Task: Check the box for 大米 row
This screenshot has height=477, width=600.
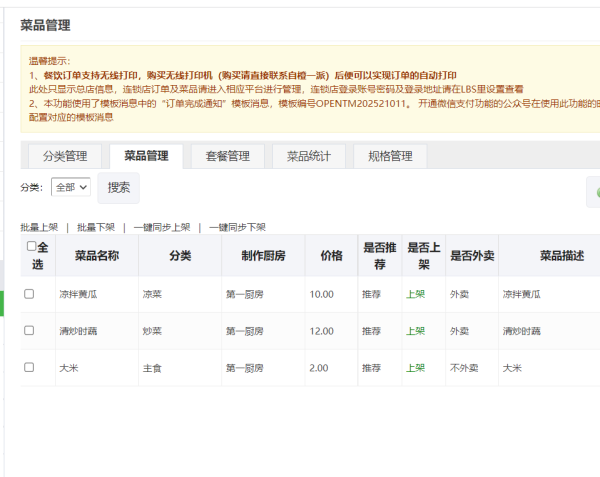Action: tap(29, 367)
